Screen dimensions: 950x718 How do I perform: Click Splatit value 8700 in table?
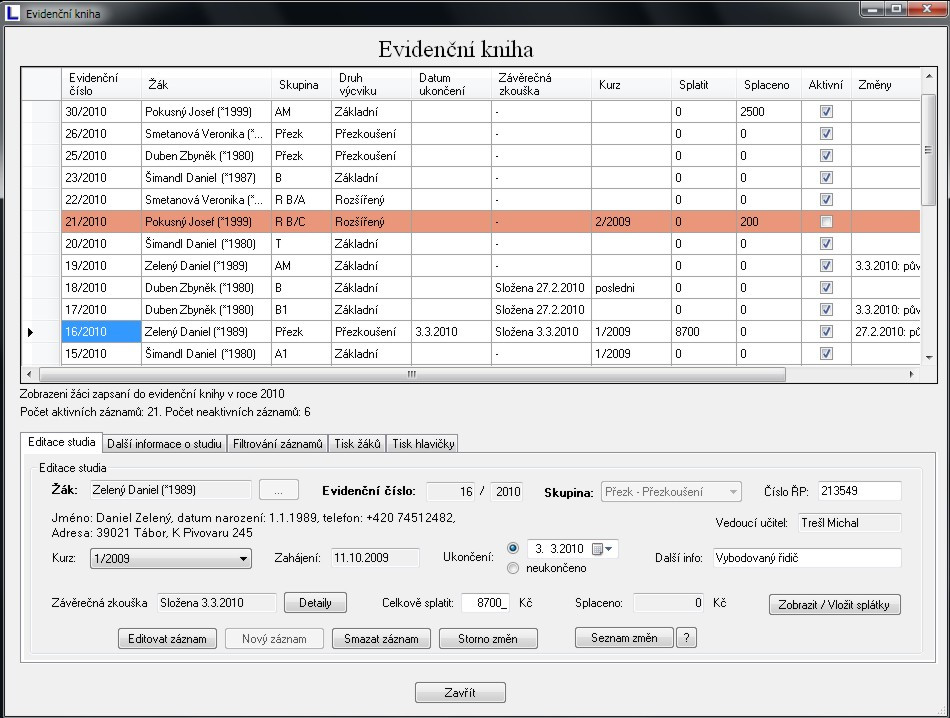(x=703, y=332)
